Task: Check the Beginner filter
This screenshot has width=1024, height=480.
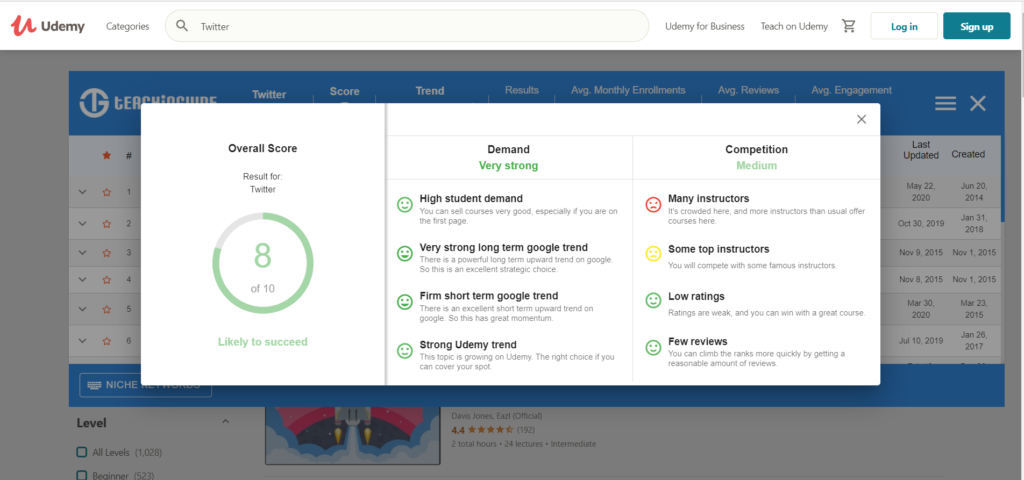Action: (x=82, y=475)
